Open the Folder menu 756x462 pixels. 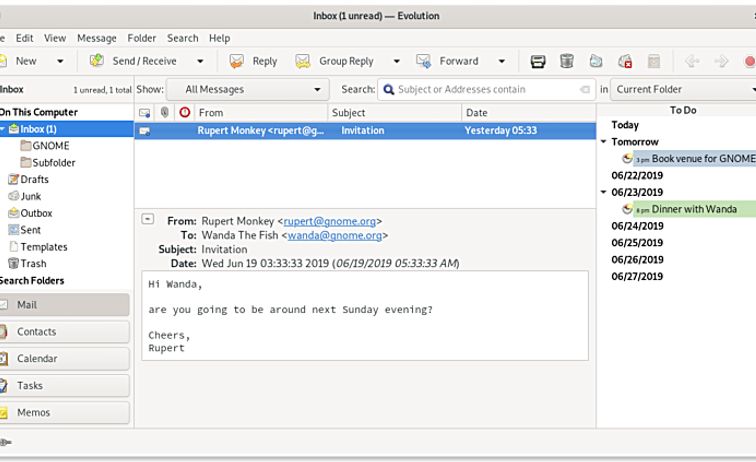pyautogui.click(x=142, y=38)
